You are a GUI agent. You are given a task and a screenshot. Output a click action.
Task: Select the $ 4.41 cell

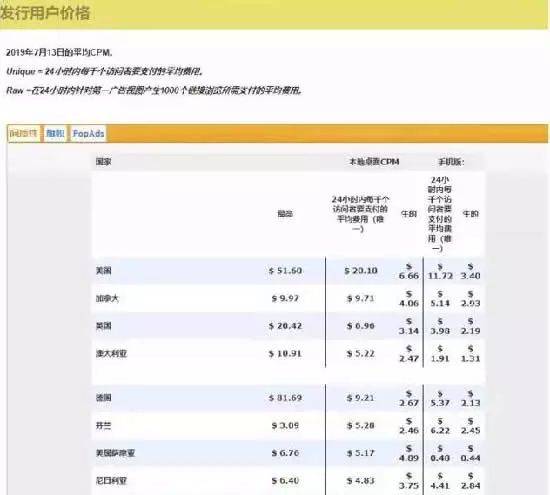tap(440, 481)
